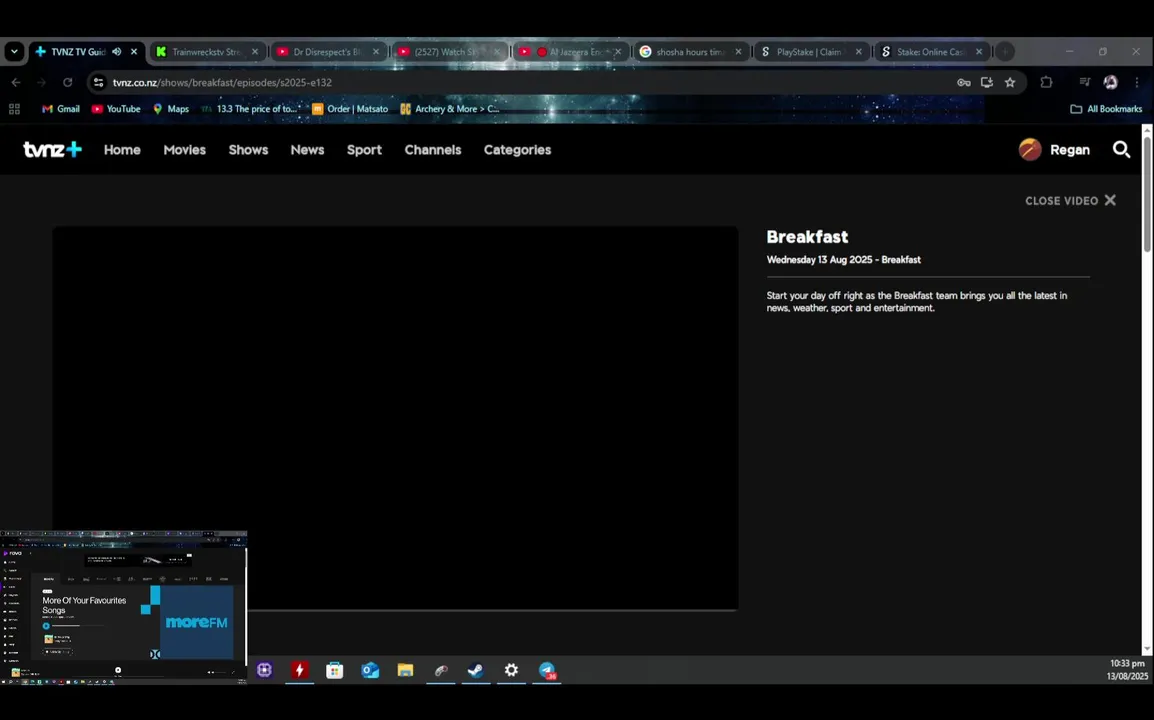
Task: Open the red lightning bolt taskbar app
Action: point(299,670)
